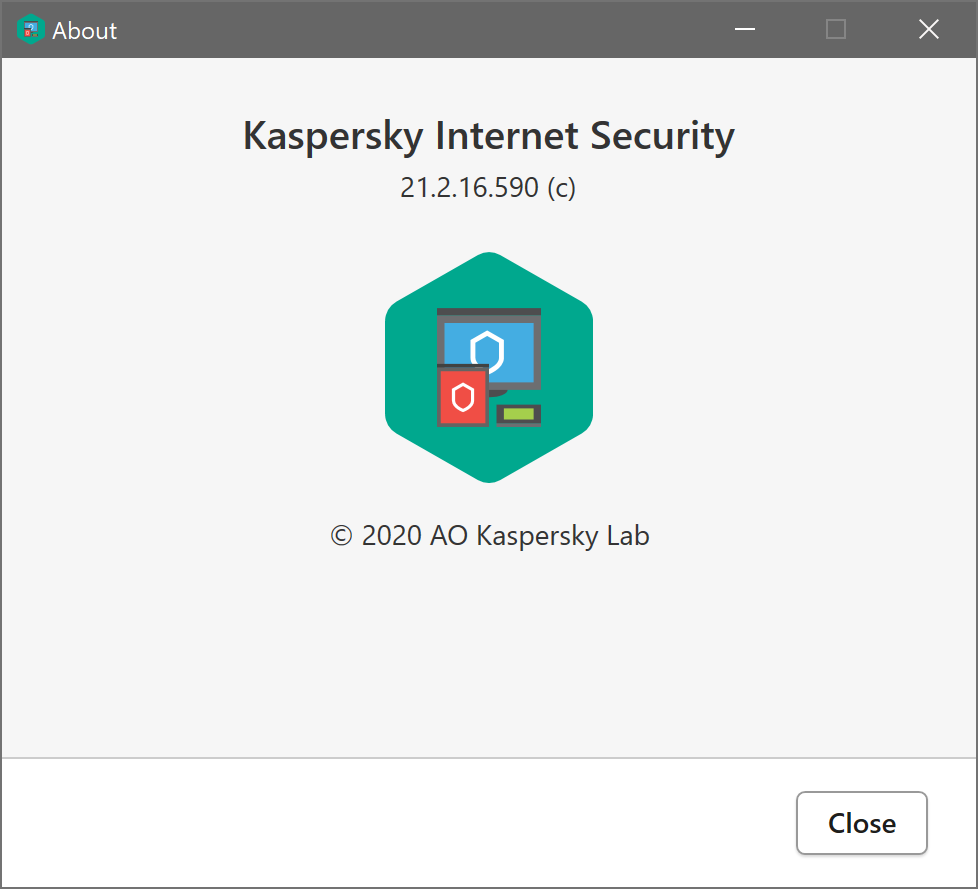Click the version number 21.2.16.590 (c)

point(488,188)
